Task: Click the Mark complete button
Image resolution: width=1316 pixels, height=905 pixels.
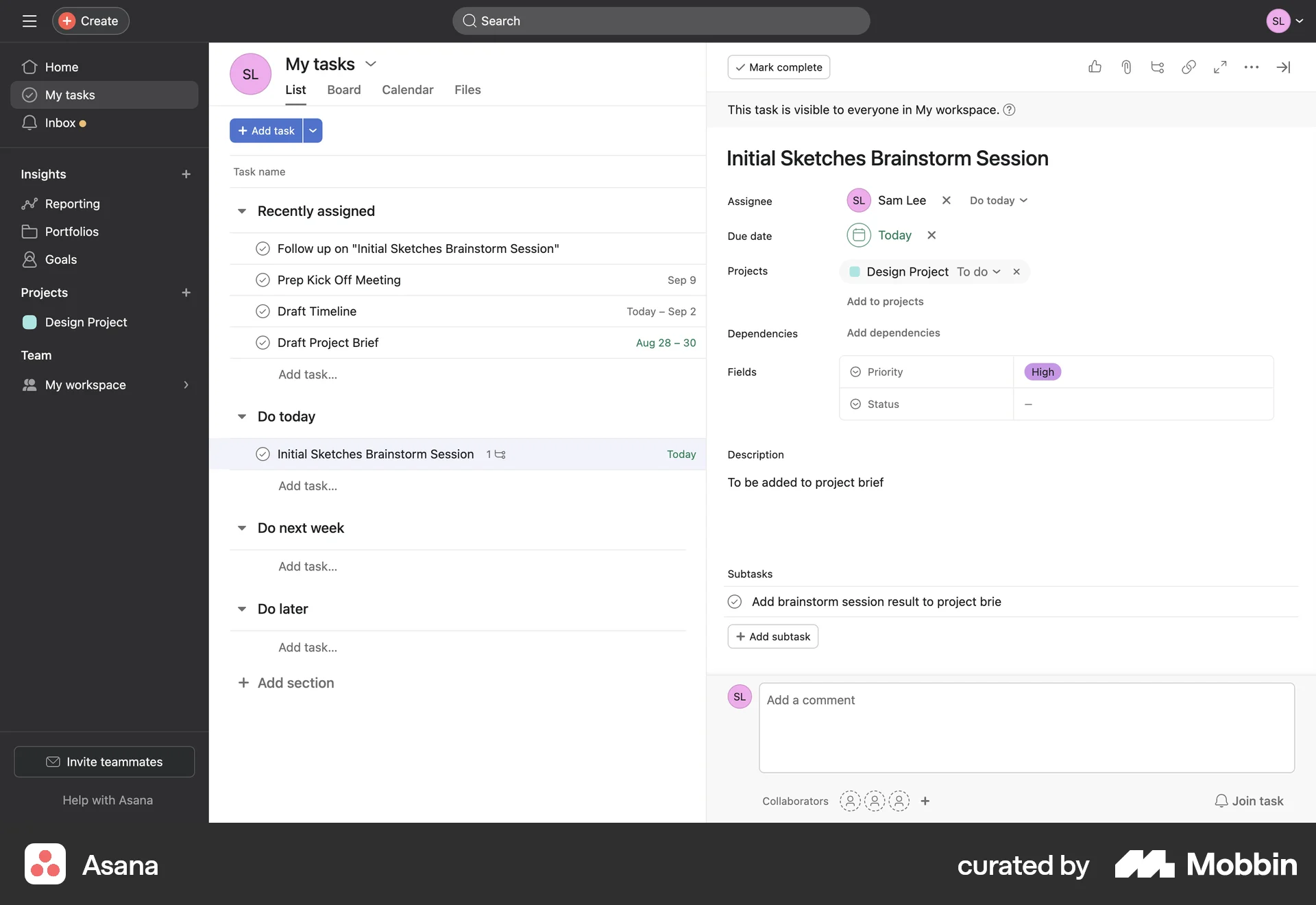Action: (x=778, y=67)
